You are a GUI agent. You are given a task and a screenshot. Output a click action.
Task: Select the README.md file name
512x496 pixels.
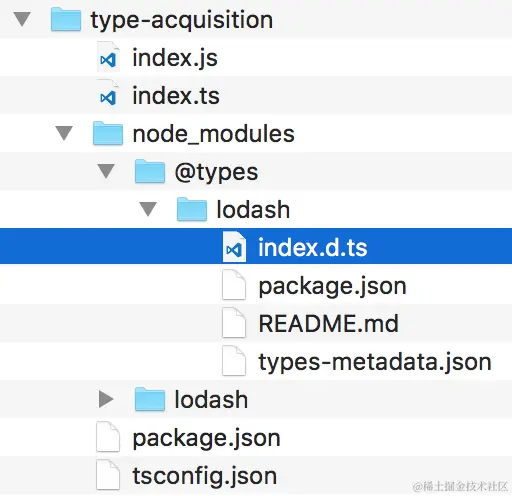pos(328,323)
